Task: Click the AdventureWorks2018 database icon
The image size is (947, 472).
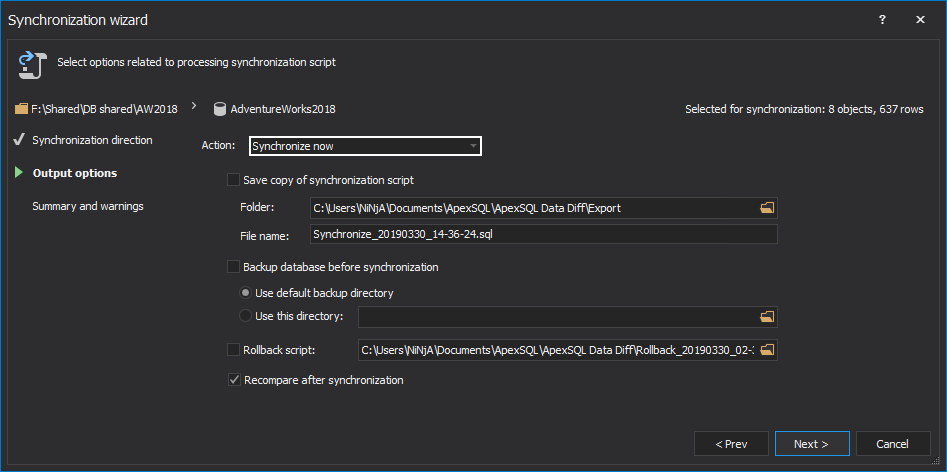Action: [x=220, y=108]
